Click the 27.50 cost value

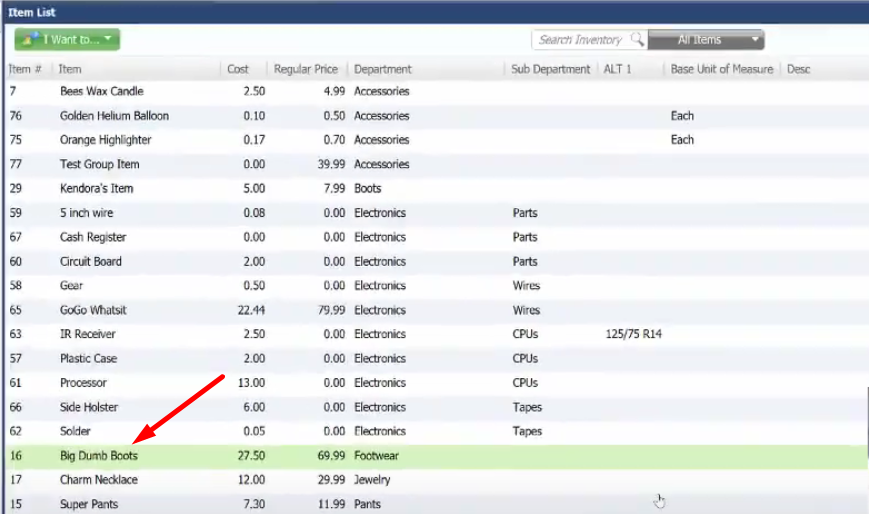(x=251, y=456)
